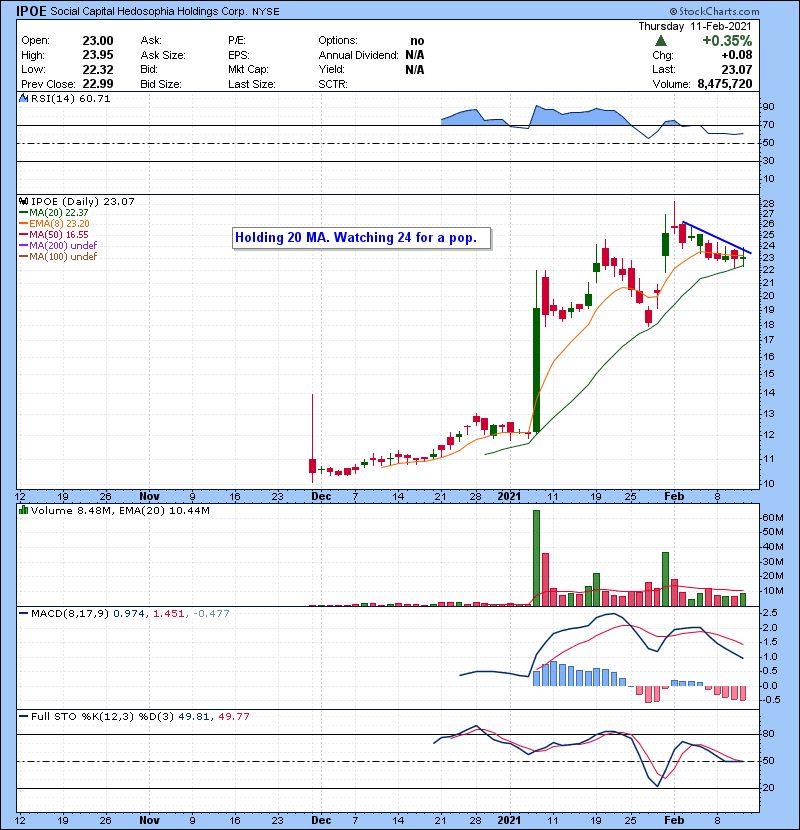Click the Social Capital Hedosophia Holdings Corp. name
Image resolution: width=800 pixels, height=830 pixels.
pyautogui.click(x=149, y=11)
